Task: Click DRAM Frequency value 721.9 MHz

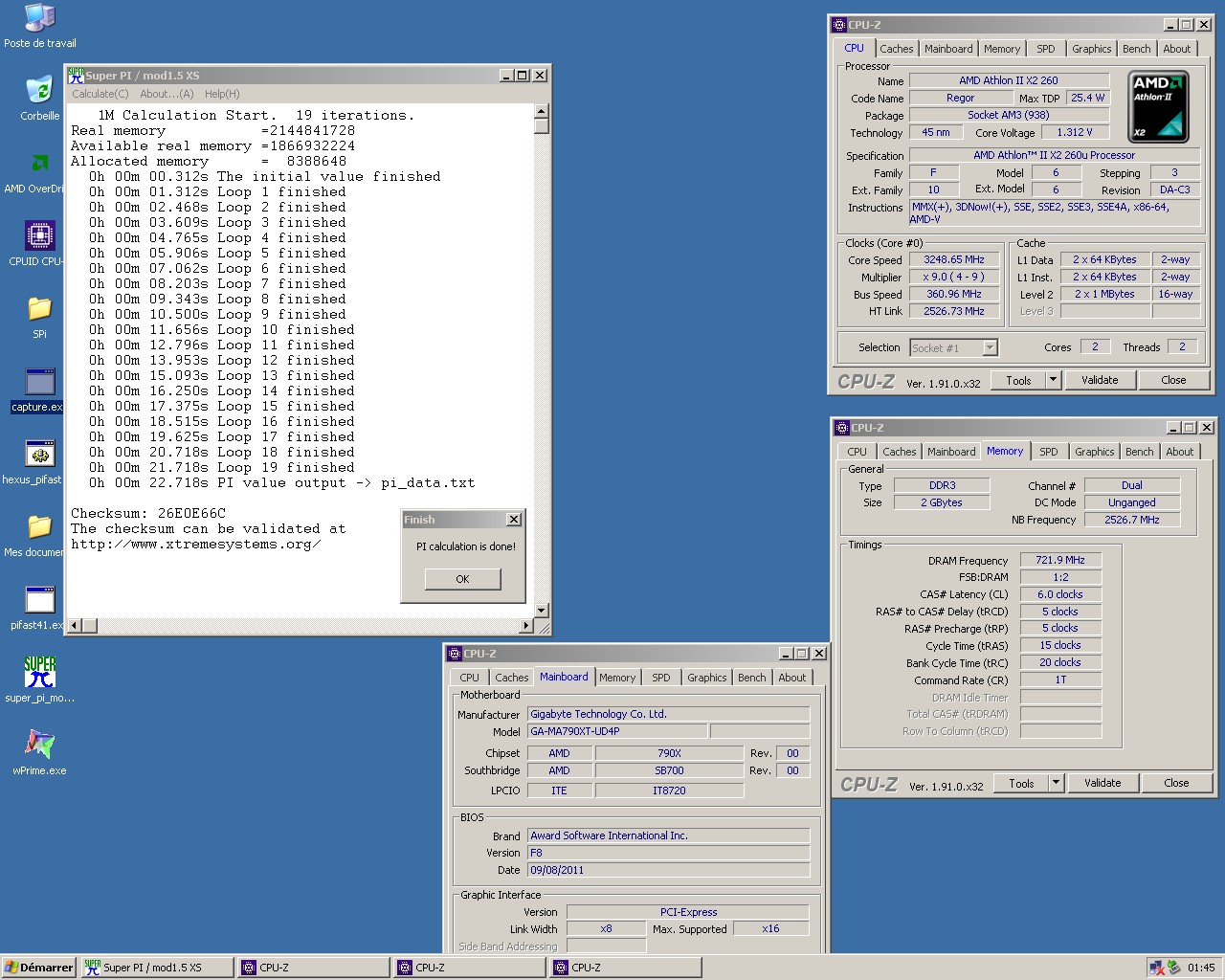Action: point(1060,560)
